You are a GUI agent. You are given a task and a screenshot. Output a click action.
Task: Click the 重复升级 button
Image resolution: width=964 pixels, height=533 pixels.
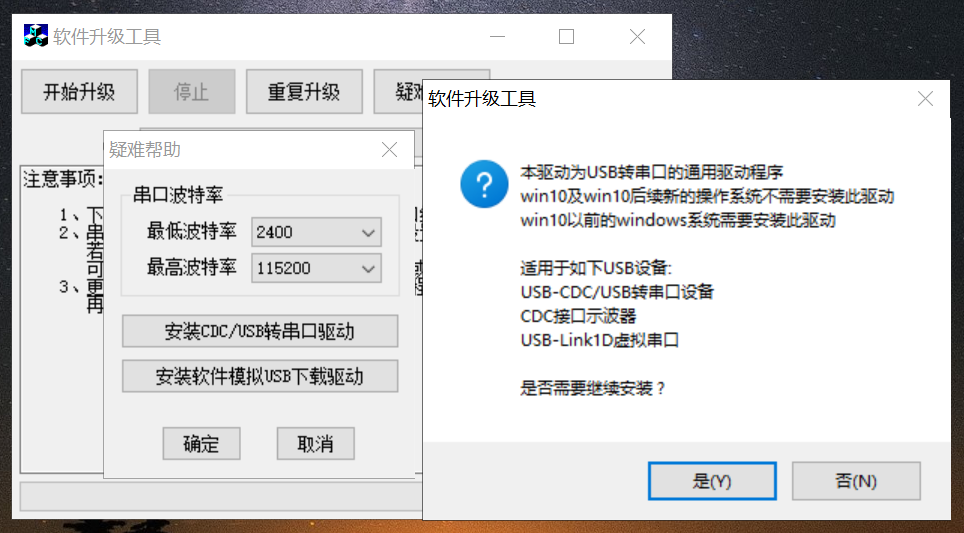304,92
